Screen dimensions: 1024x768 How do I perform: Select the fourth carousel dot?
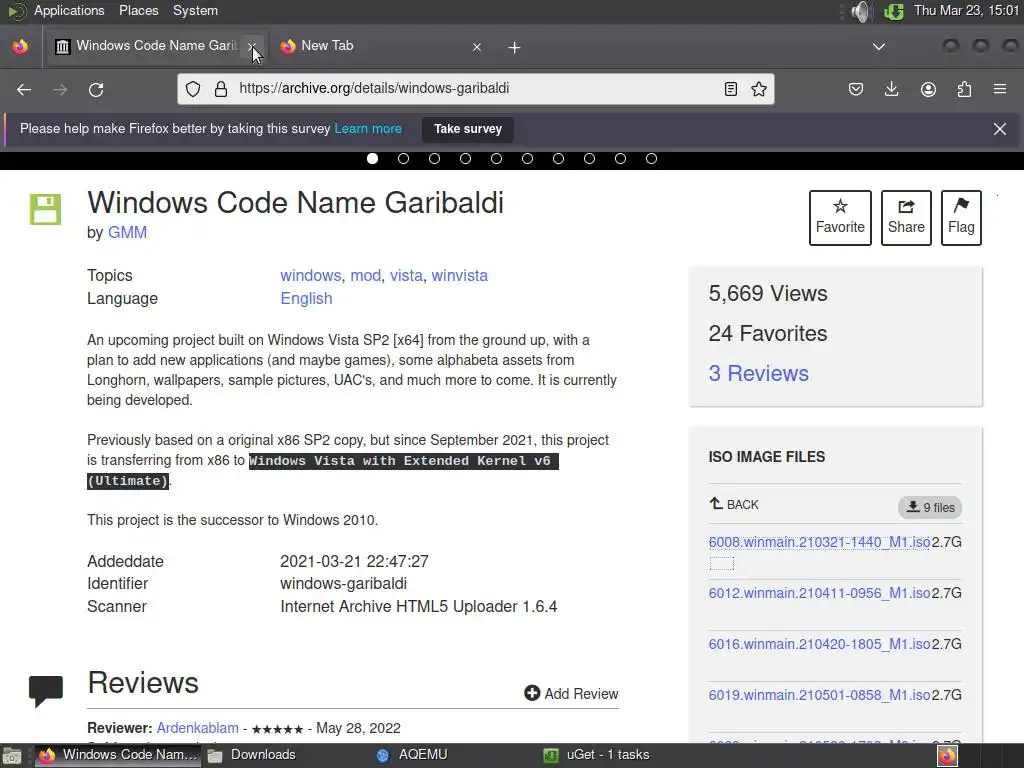[x=466, y=159]
